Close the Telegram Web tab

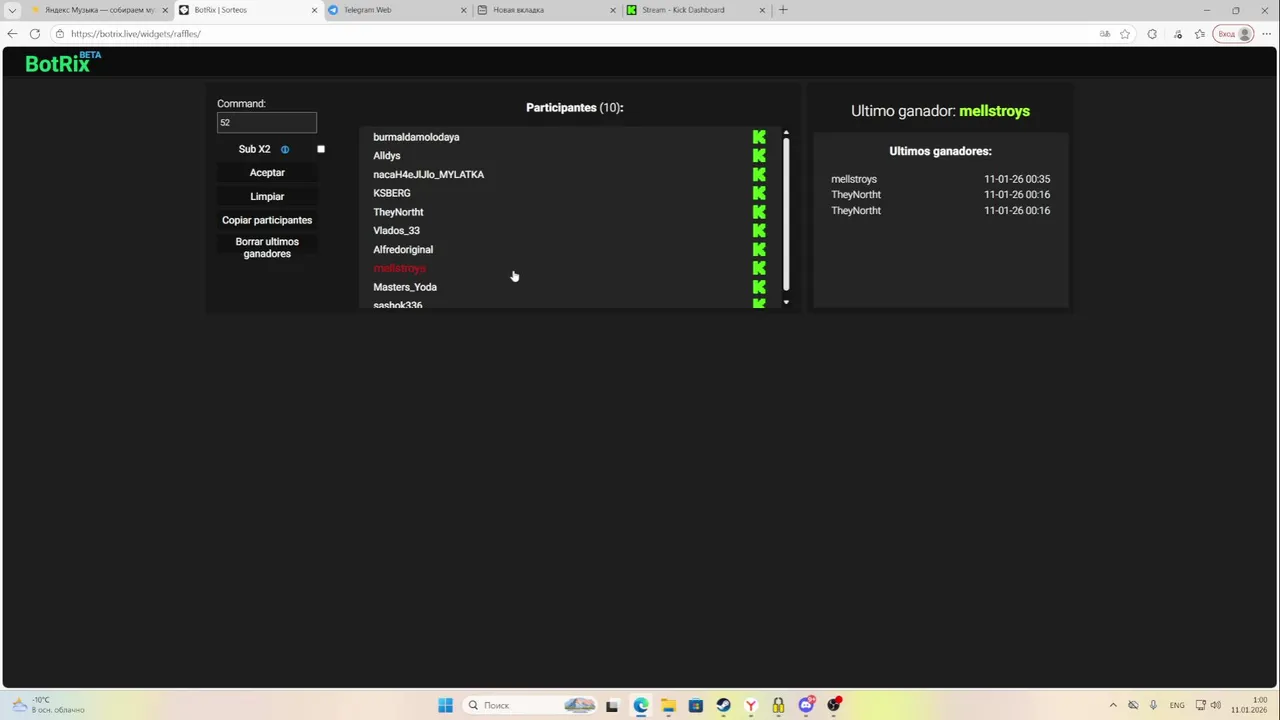click(463, 10)
